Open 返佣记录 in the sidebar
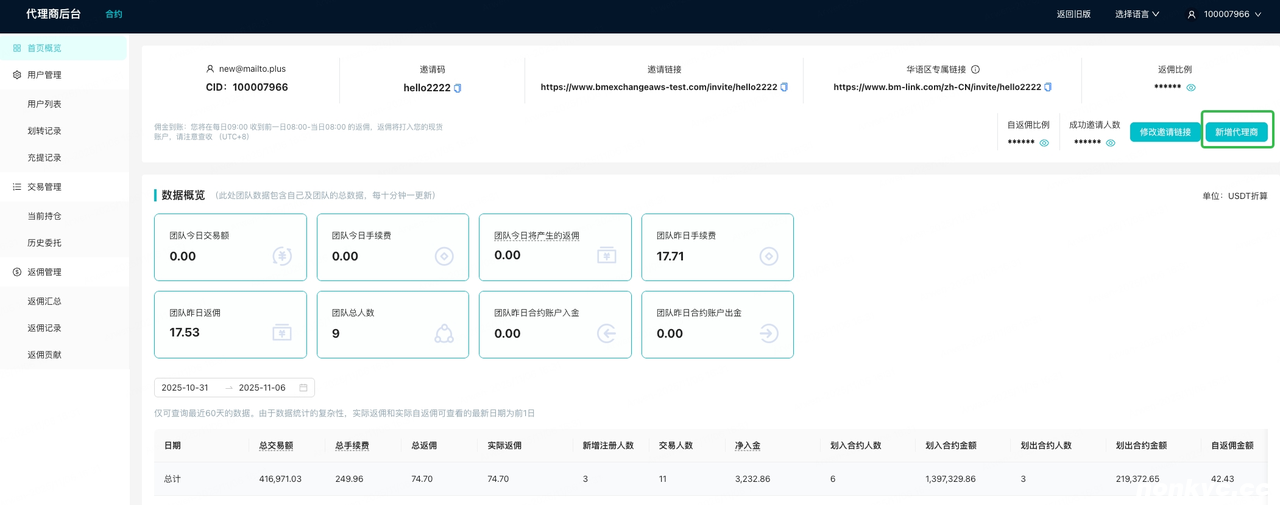Image resolution: width=1280 pixels, height=505 pixels. pos(44,328)
